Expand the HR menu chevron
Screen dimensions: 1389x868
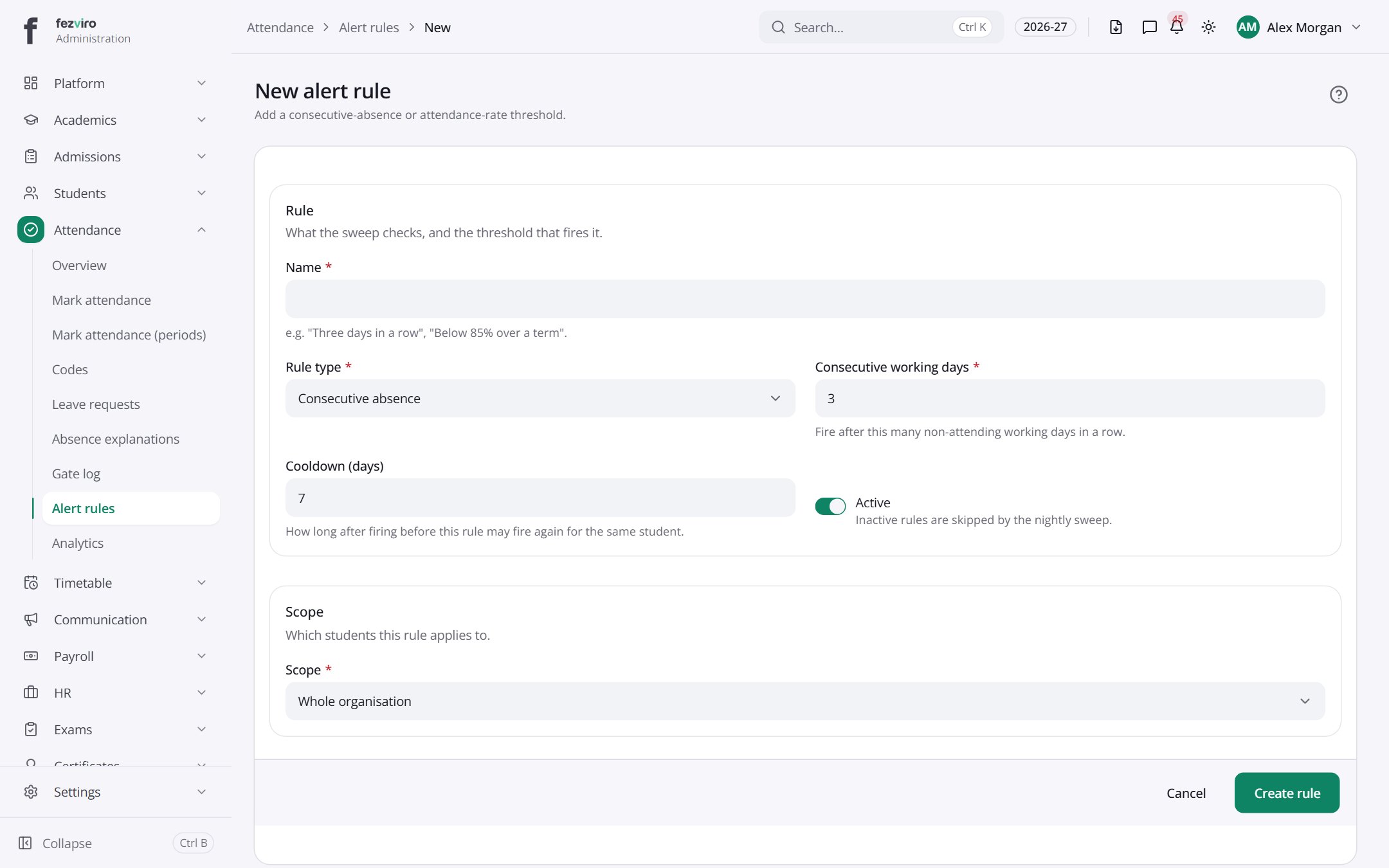point(201,692)
